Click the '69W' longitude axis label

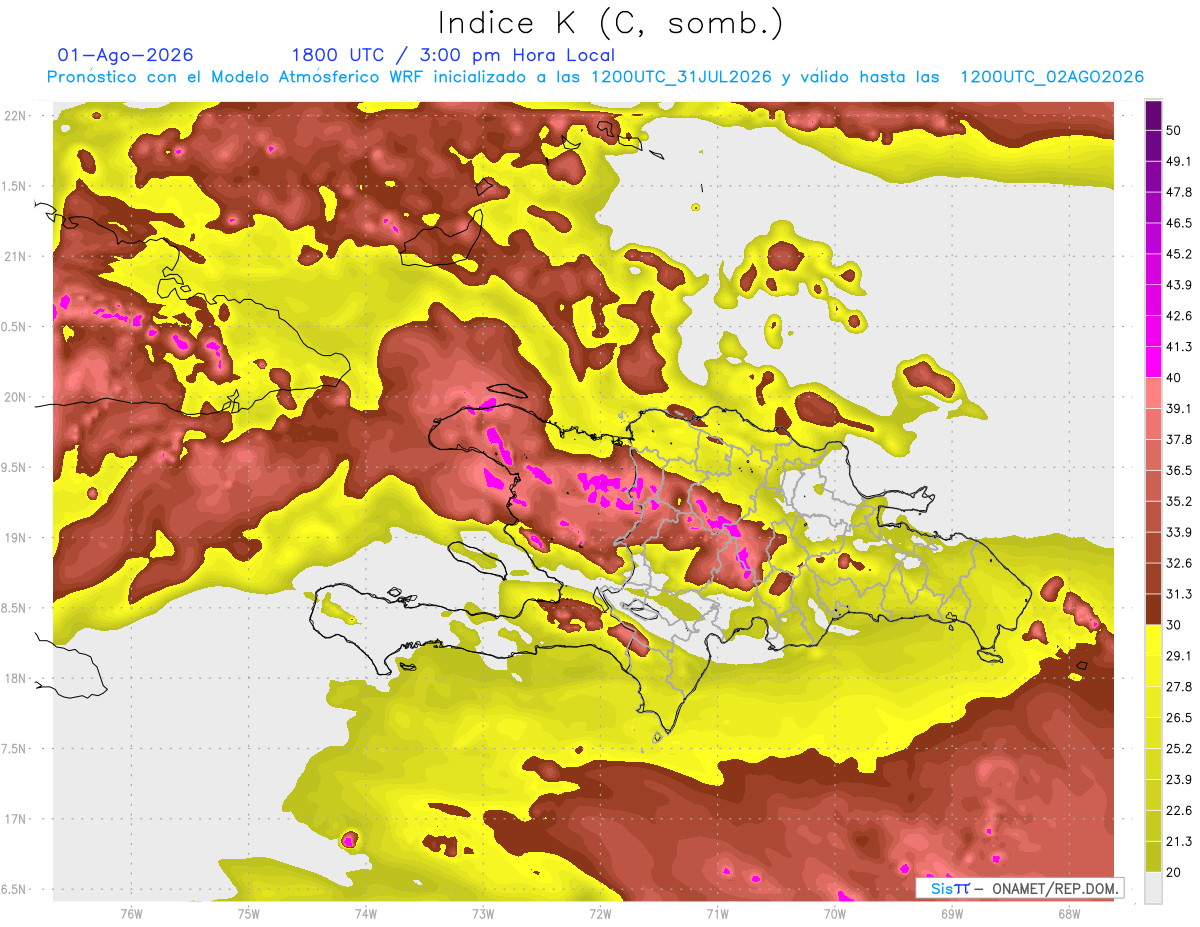952,913
